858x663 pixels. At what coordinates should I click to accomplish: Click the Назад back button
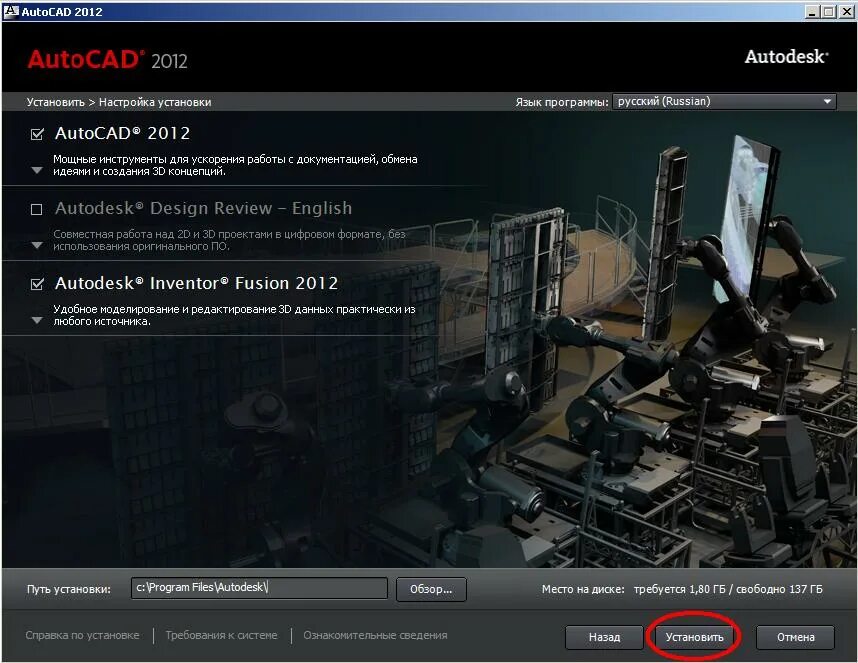click(x=604, y=637)
